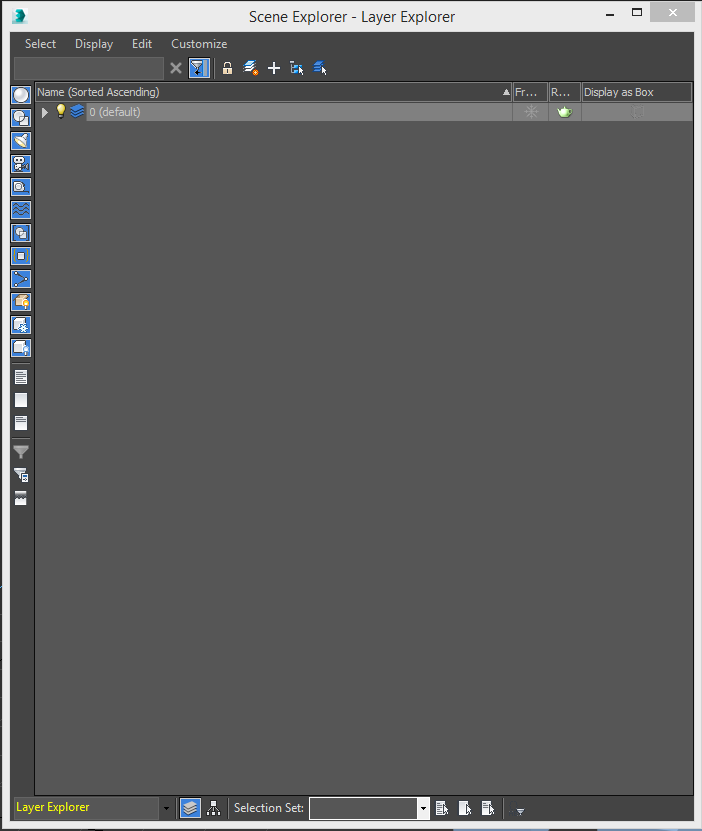
Task: Toggle the Display Helpers tape-measure filter
Action: click(x=21, y=187)
